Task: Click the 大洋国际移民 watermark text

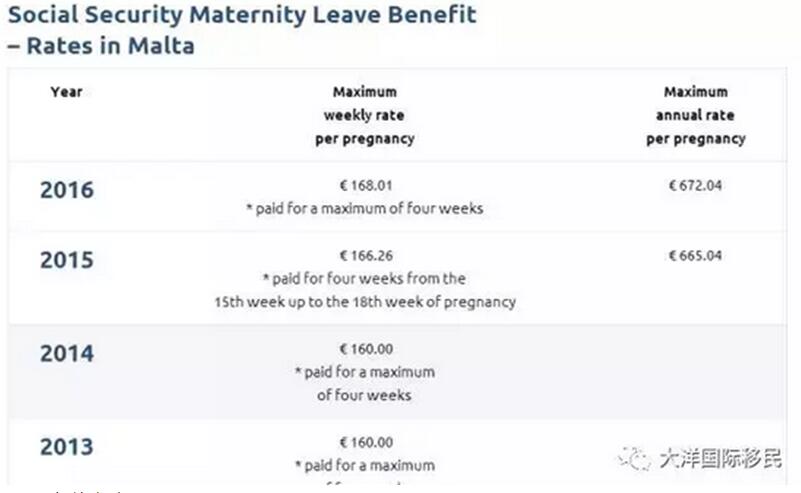Action: click(720, 458)
